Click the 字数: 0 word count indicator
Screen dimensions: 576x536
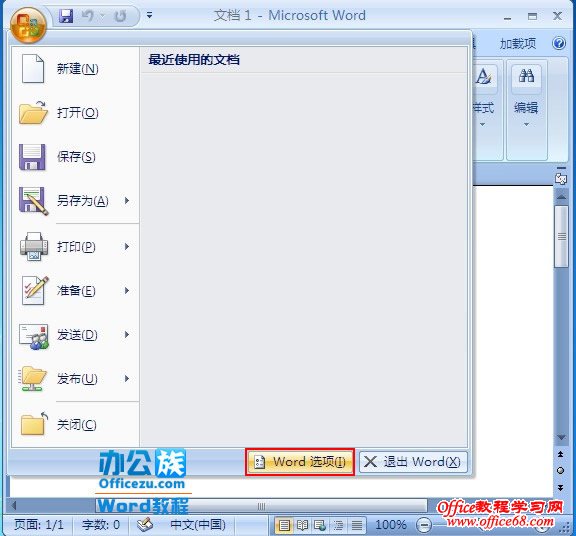(x=101, y=525)
